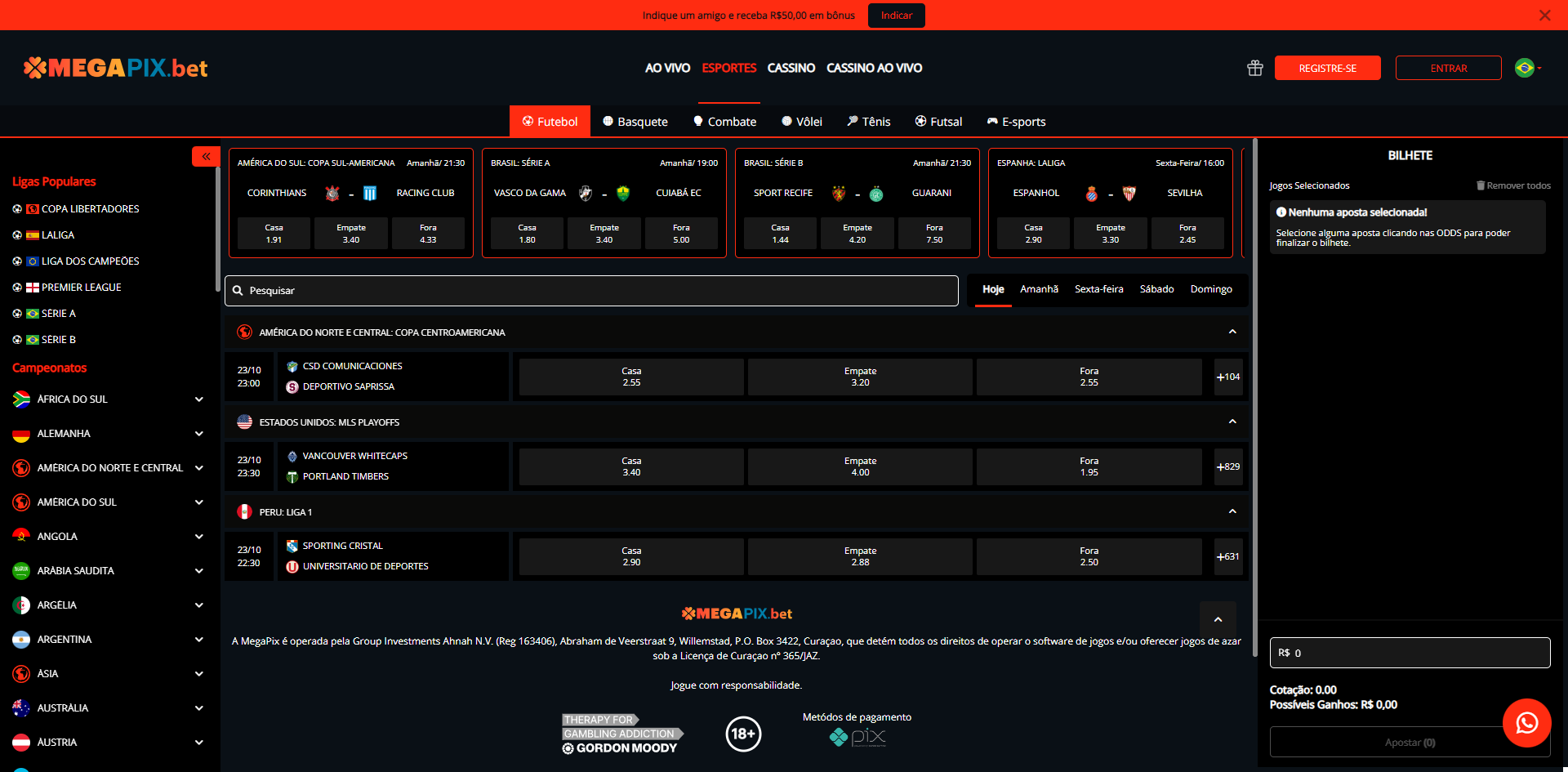The height and width of the screenshot is (772, 1568).
Task: Click the R$ bet amount input
Action: pyautogui.click(x=1410, y=653)
